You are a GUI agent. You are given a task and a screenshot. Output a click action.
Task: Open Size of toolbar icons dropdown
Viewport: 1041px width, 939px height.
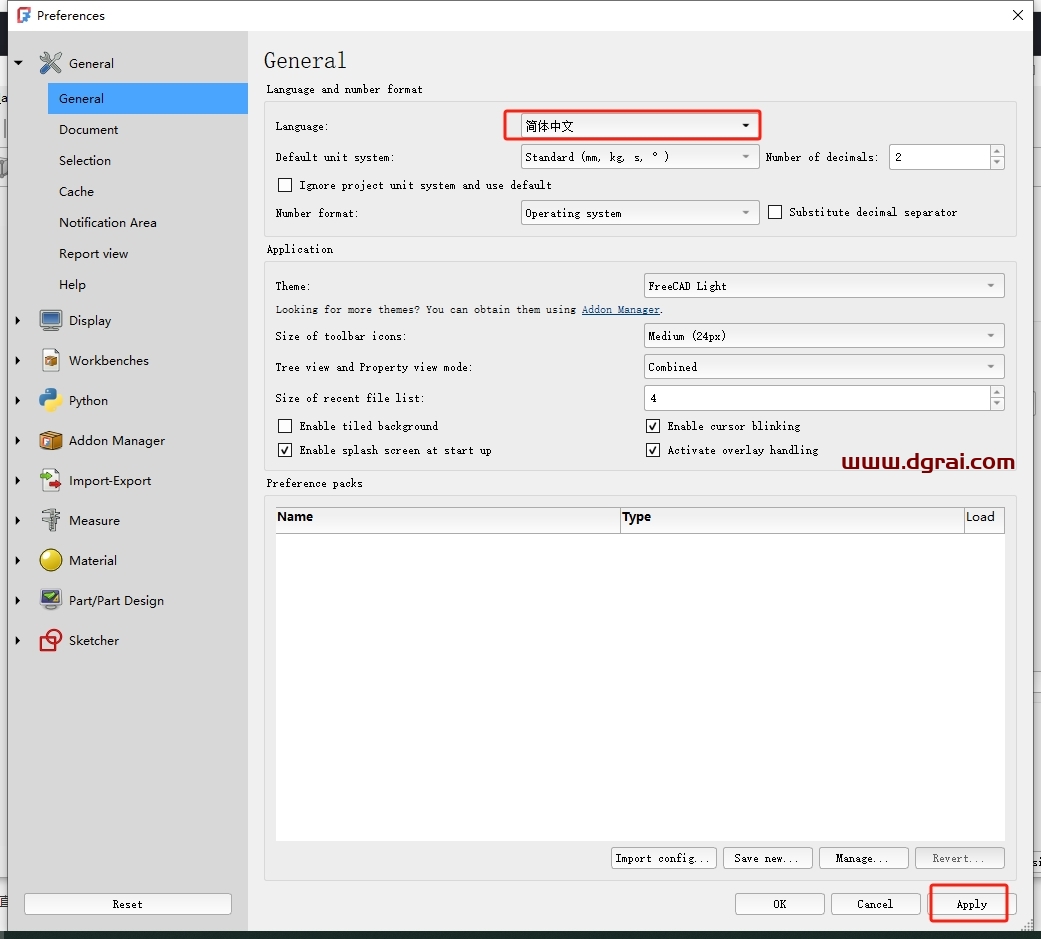pyautogui.click(x=824, y=336)
